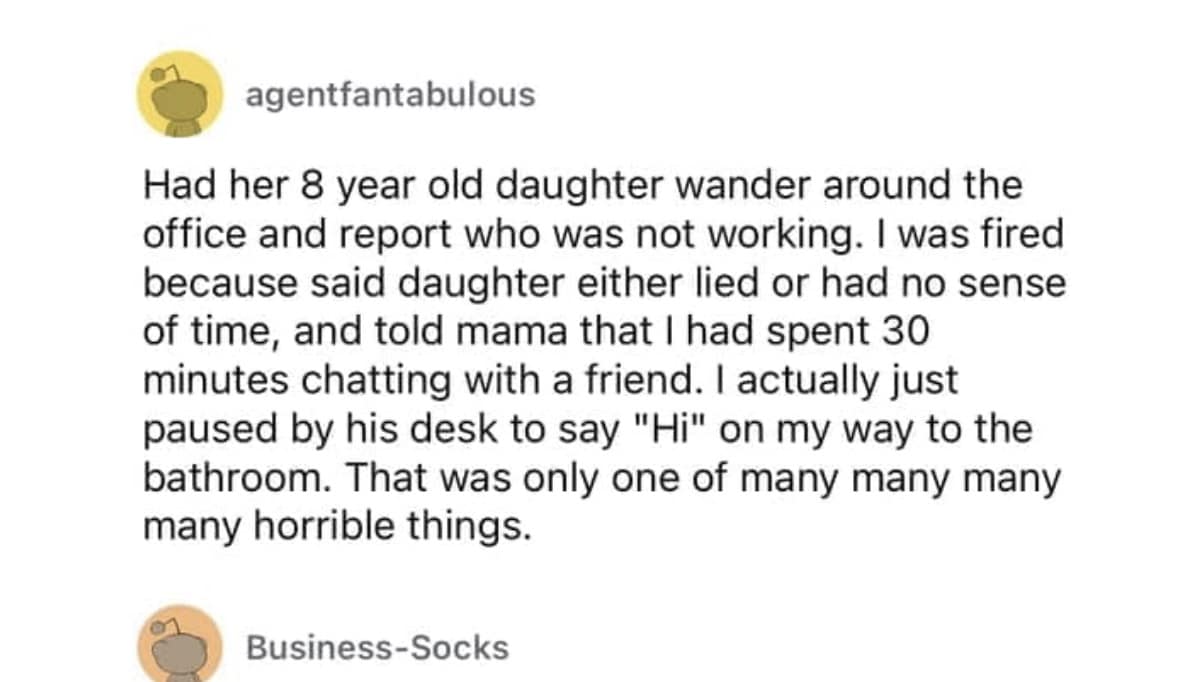Click Business-Socks's orange Reddit avatar
Screen dimensions: 1200x682
point(178,643)
